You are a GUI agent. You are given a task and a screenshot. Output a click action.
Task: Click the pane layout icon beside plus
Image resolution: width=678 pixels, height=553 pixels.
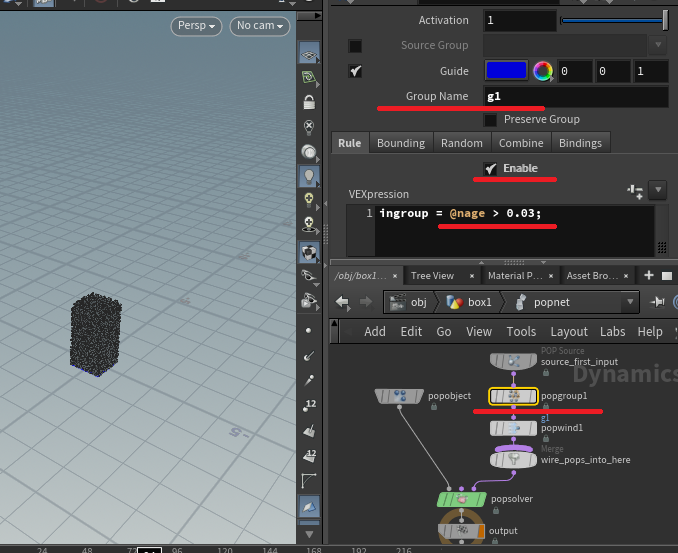point(667,276)
